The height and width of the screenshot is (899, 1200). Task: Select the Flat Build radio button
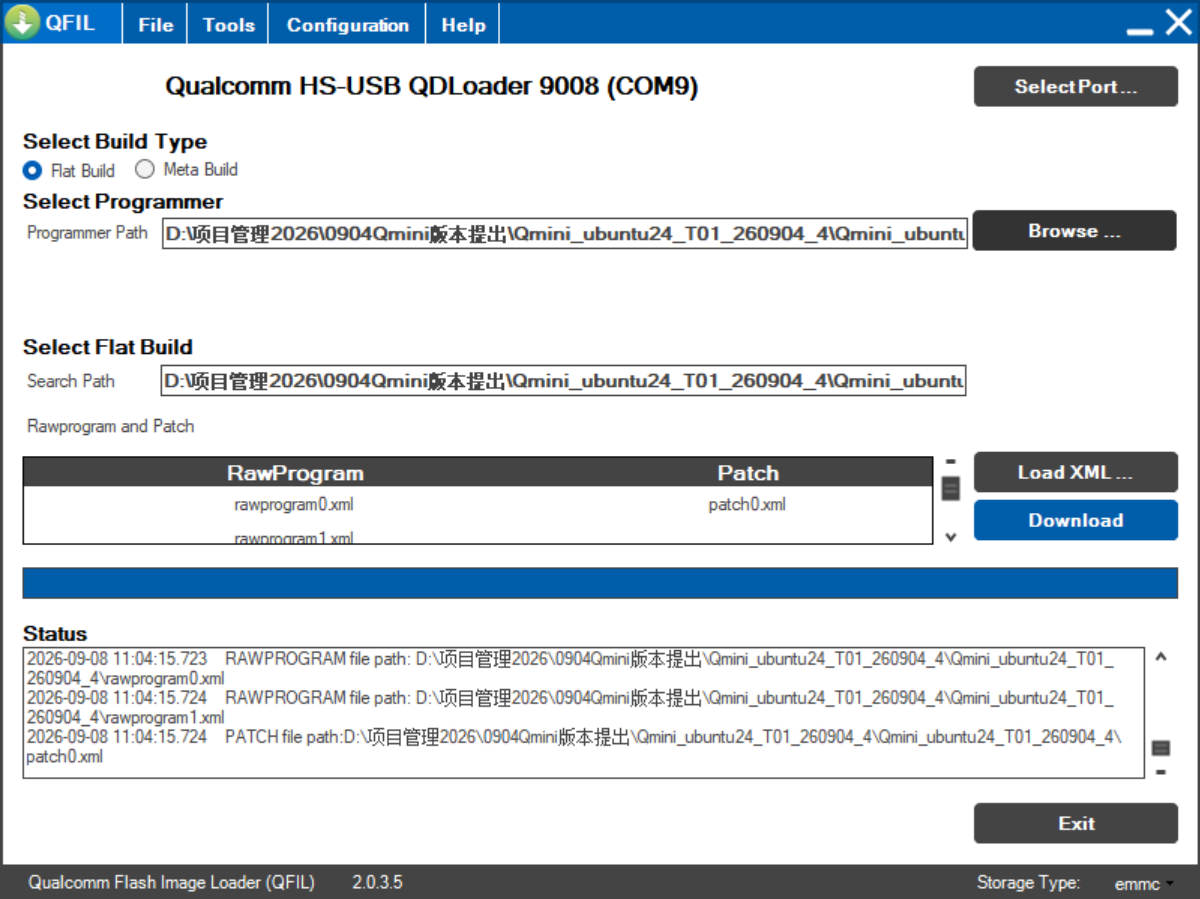[x=33, y=170]
